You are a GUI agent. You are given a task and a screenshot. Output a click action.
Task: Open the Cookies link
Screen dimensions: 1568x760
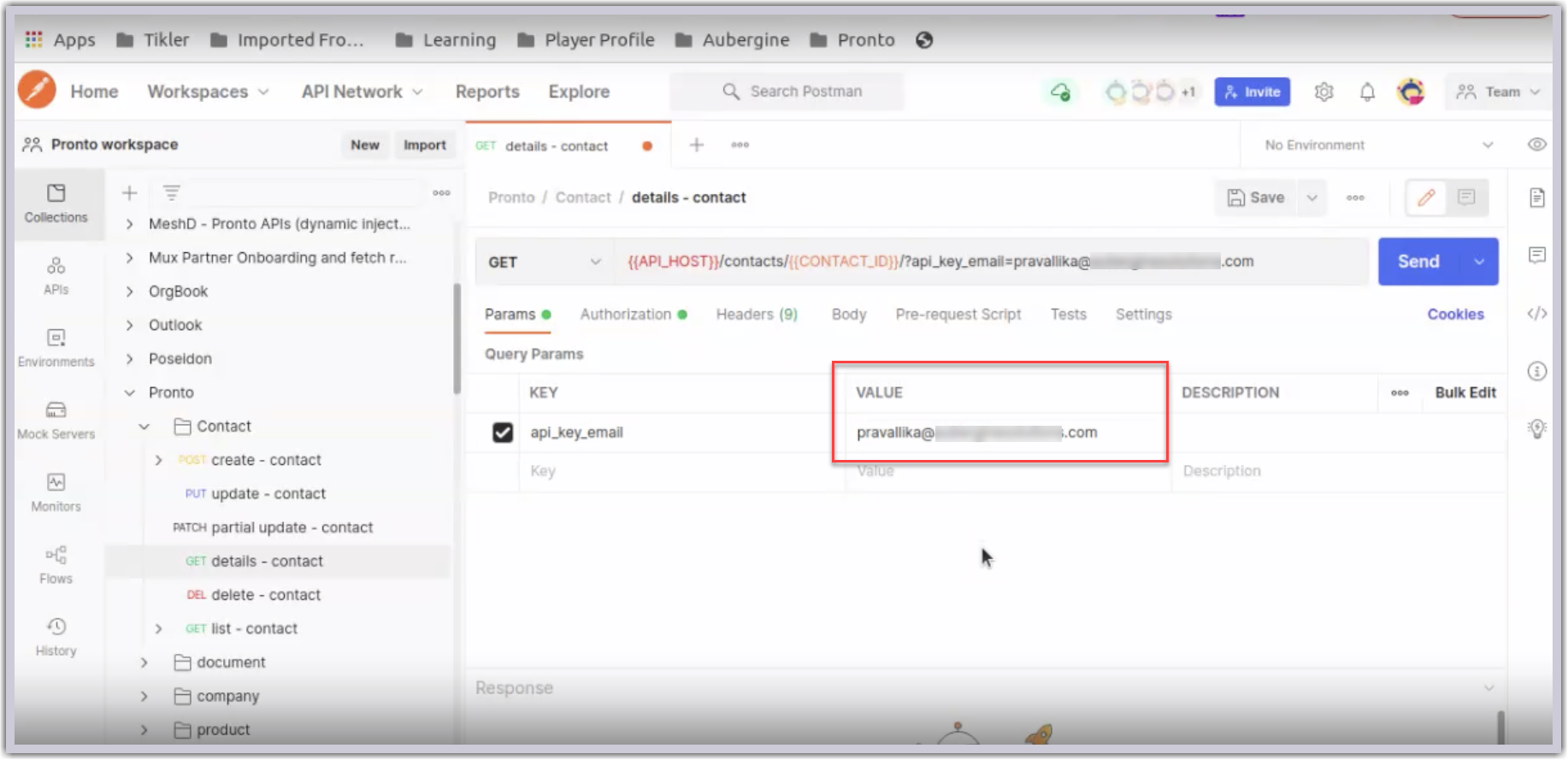pos(1455,315)
